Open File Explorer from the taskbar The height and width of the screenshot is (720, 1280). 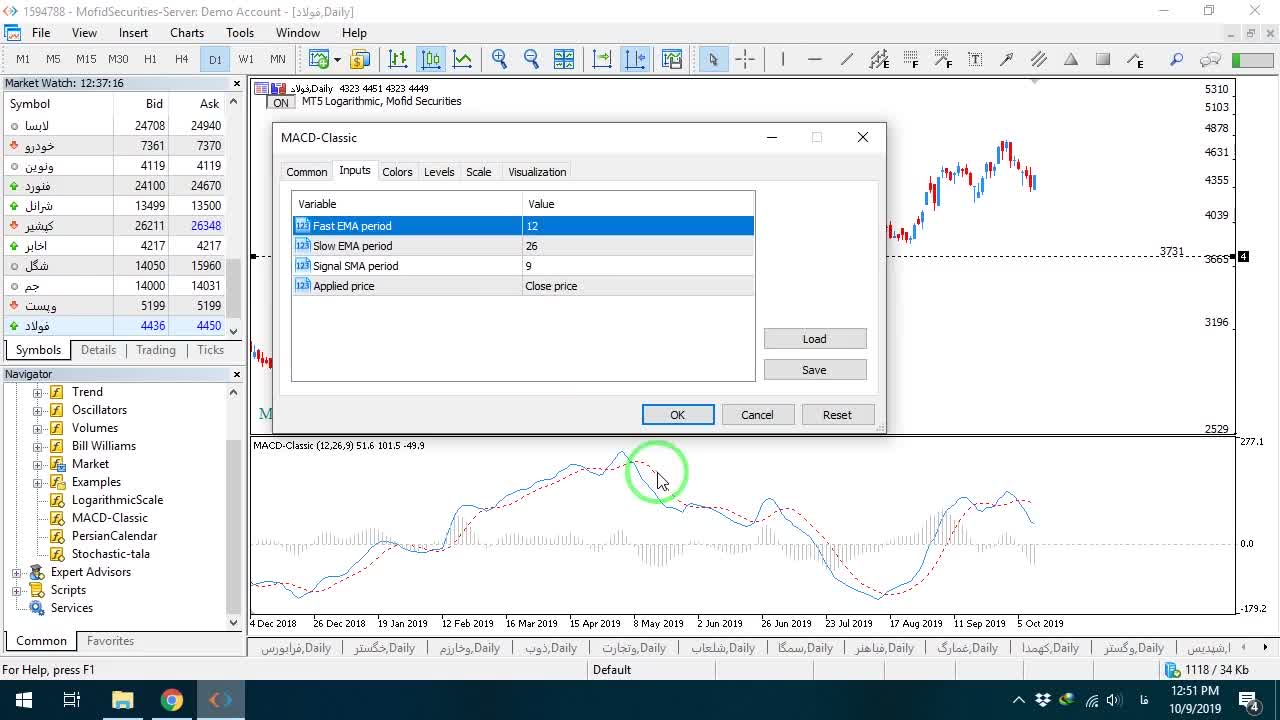[x=122, y=700]
